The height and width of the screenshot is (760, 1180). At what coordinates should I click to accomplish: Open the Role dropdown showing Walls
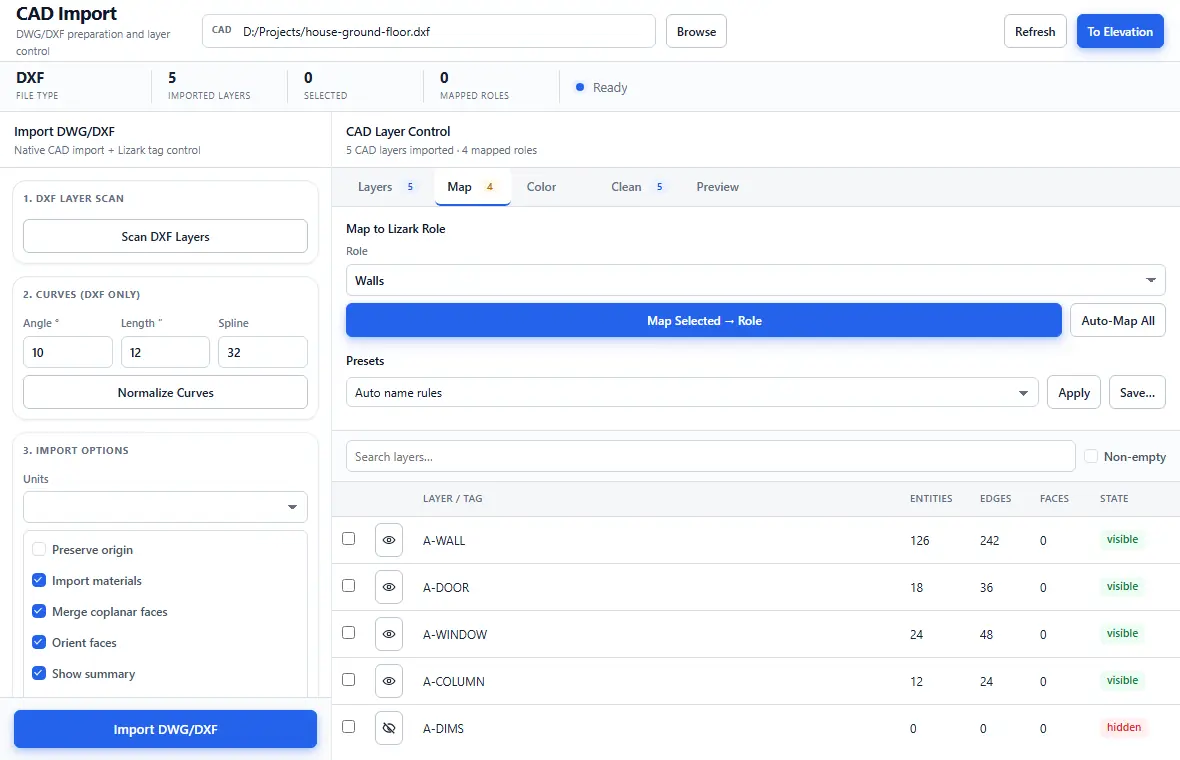point(756,281)
